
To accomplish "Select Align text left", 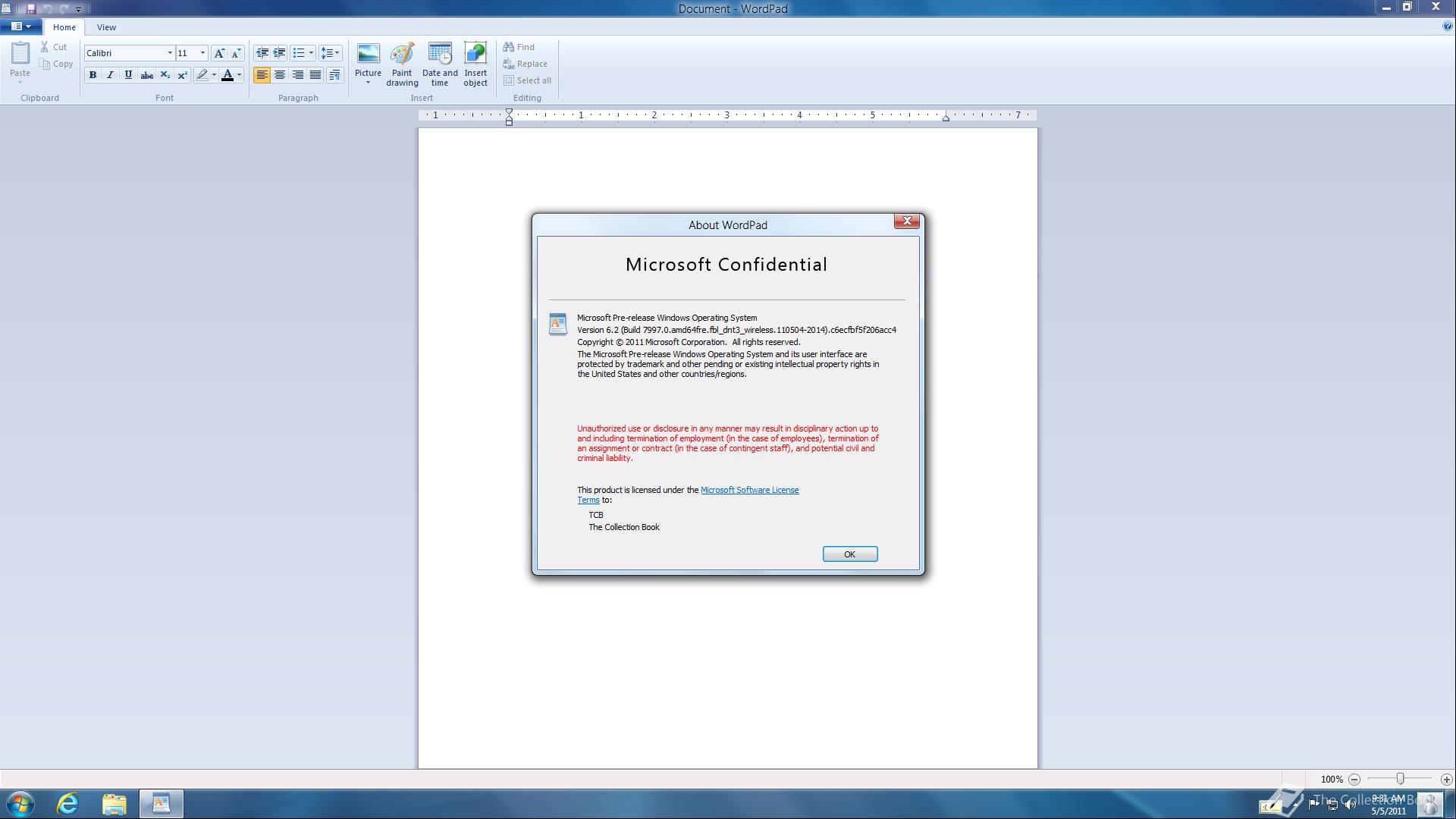I will tap(262, 75).
